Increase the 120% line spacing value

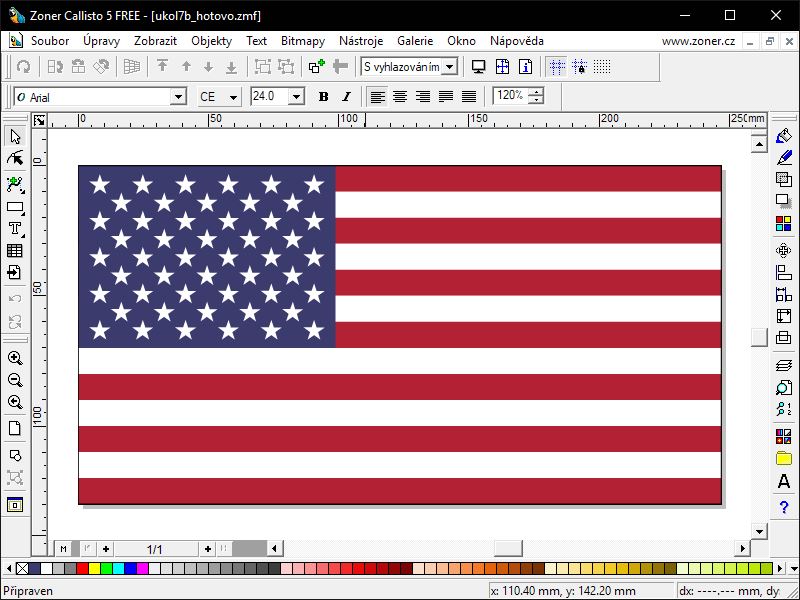click(x=536, y=92)
